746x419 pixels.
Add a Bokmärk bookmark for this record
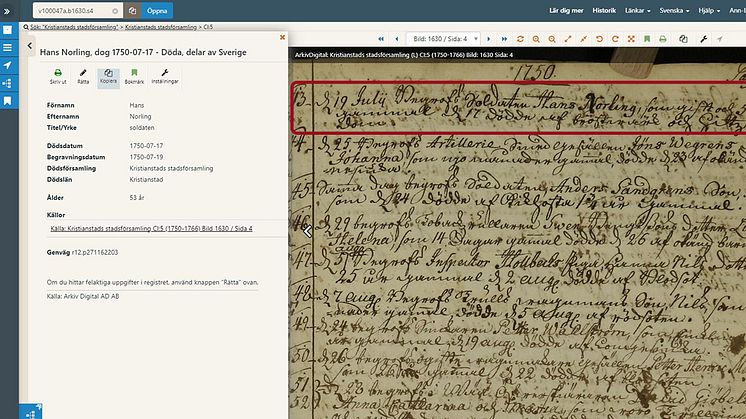click(134, 77)
